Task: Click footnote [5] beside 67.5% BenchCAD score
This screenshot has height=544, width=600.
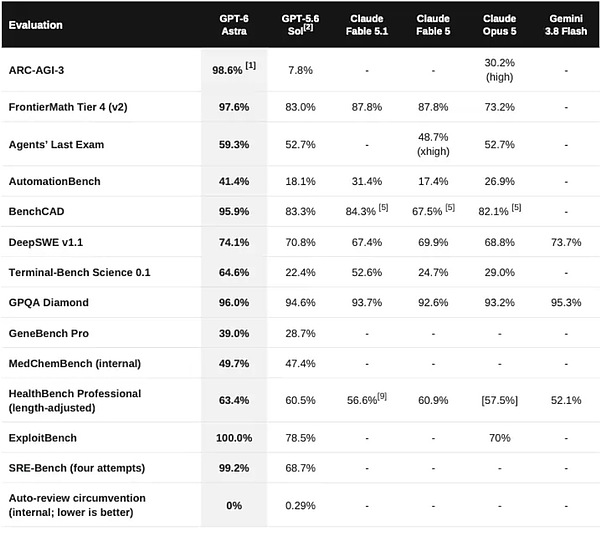Action: [450, 207]
